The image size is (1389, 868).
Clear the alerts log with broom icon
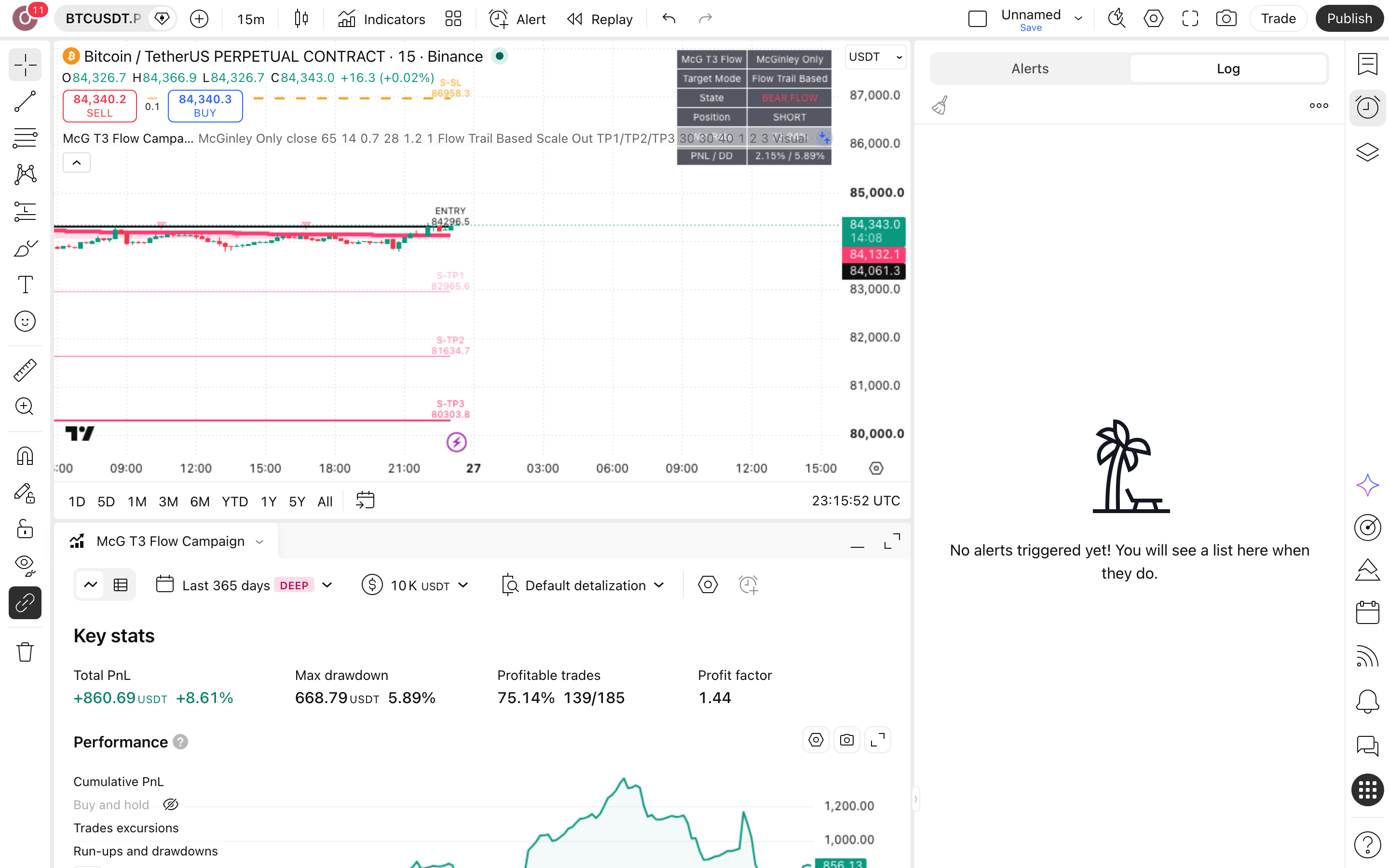click(x=940, y=106)
